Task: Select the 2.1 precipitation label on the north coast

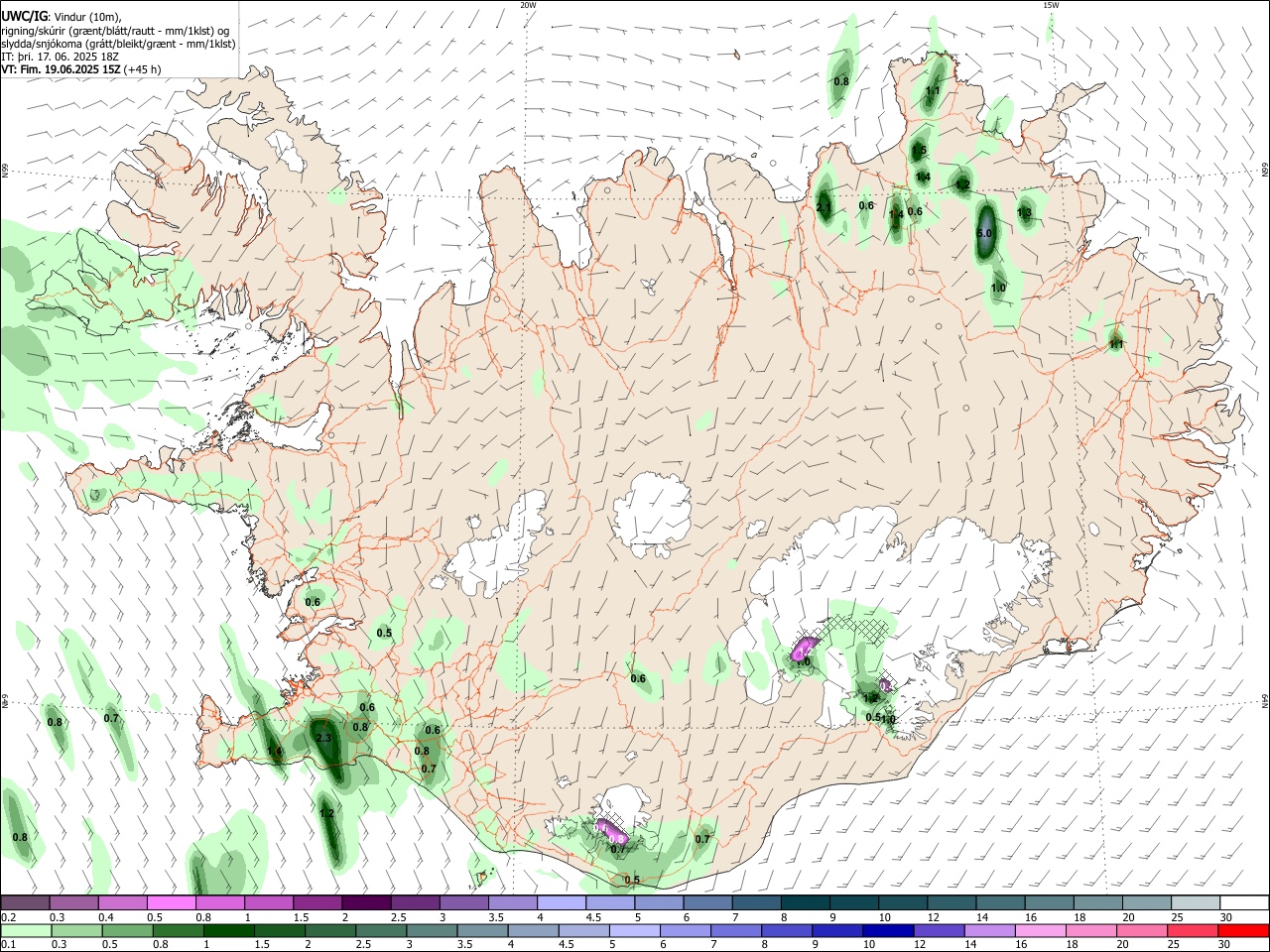Action: tap(824, 207)
